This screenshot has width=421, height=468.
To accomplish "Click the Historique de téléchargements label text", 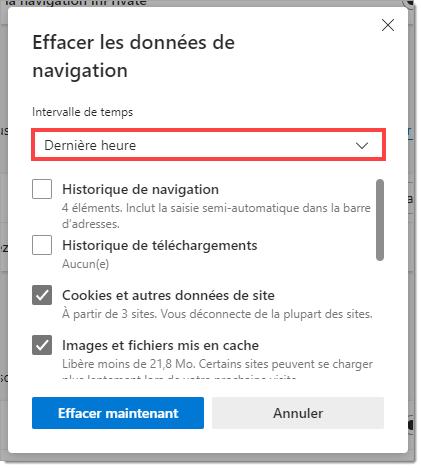I will click(160, 245).
